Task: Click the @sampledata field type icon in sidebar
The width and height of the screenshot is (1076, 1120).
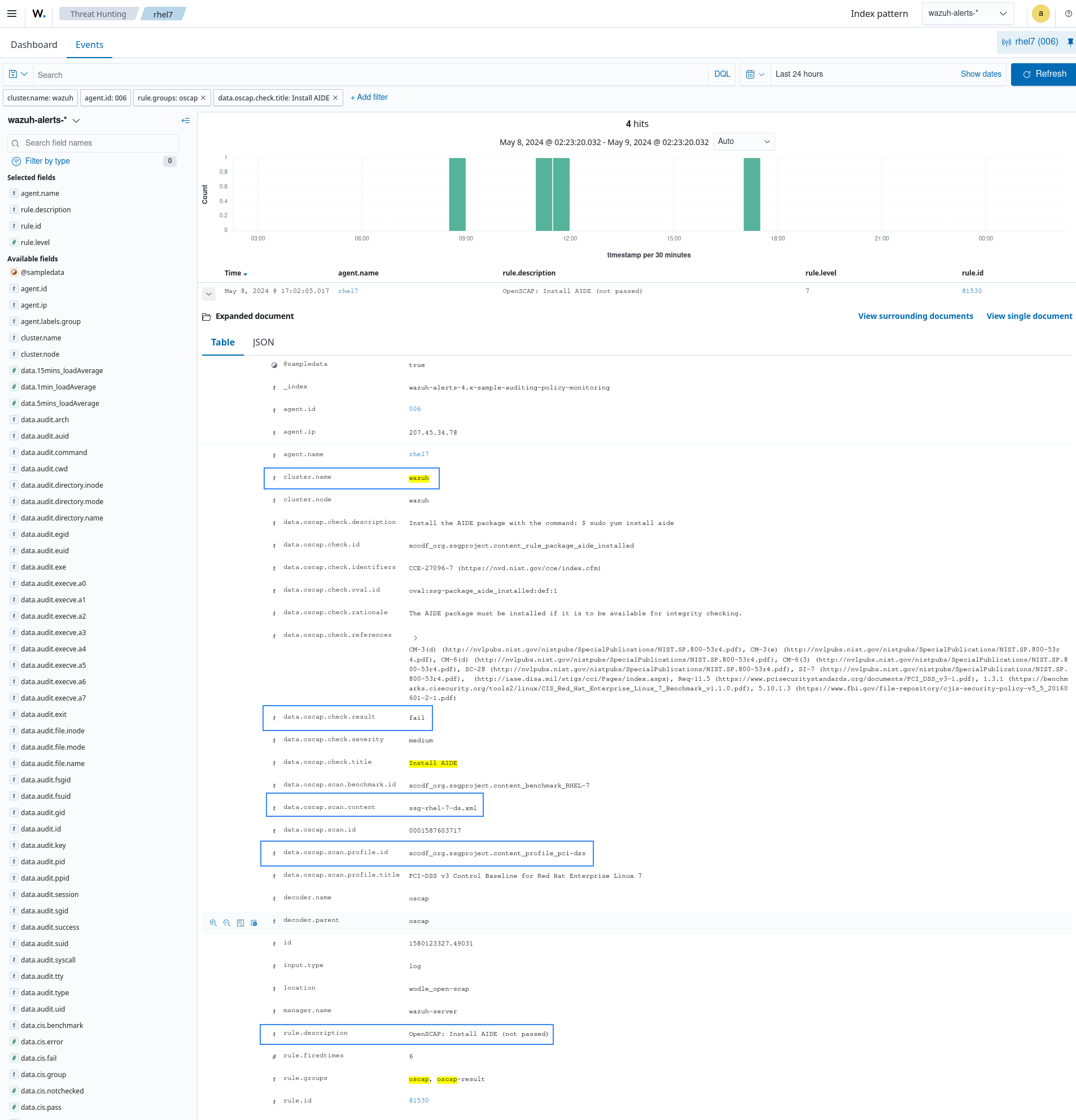Action: (14, 273)
